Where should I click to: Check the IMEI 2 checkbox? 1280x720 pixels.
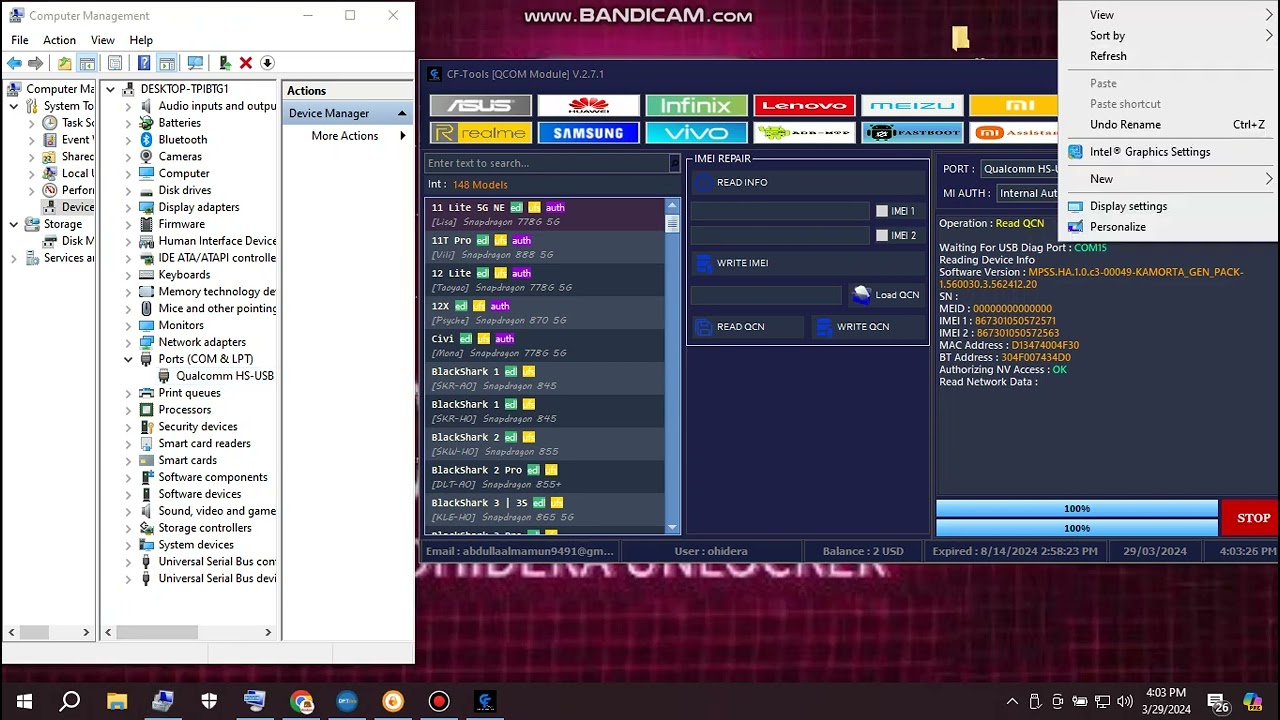tap(882, 235)
